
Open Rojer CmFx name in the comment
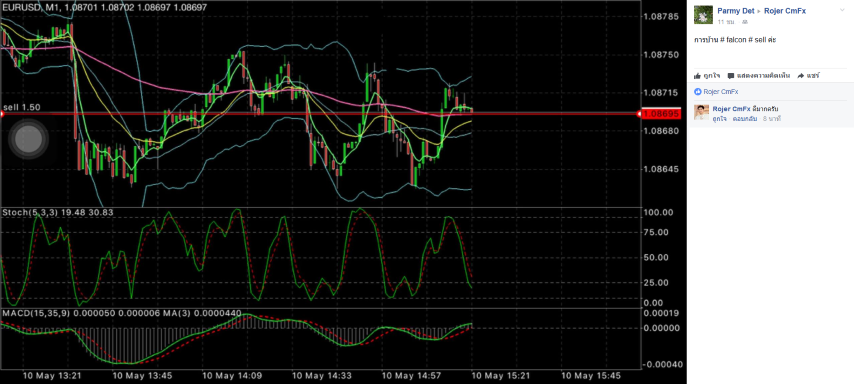pos(731,109)
